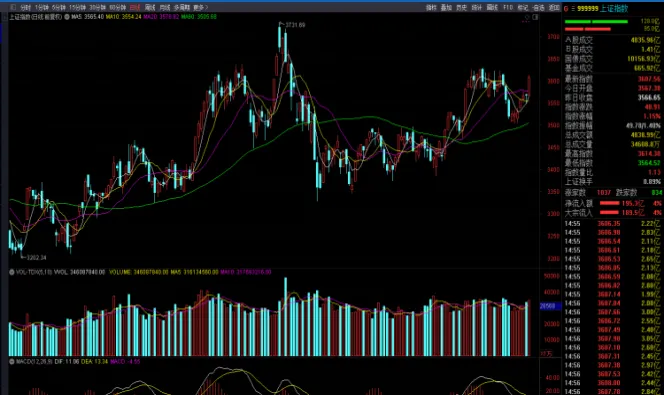The width and height of the screenshot is (664, 395).
Task: Open the MACD indicator settings circle icon
Action: click(12, 362)
